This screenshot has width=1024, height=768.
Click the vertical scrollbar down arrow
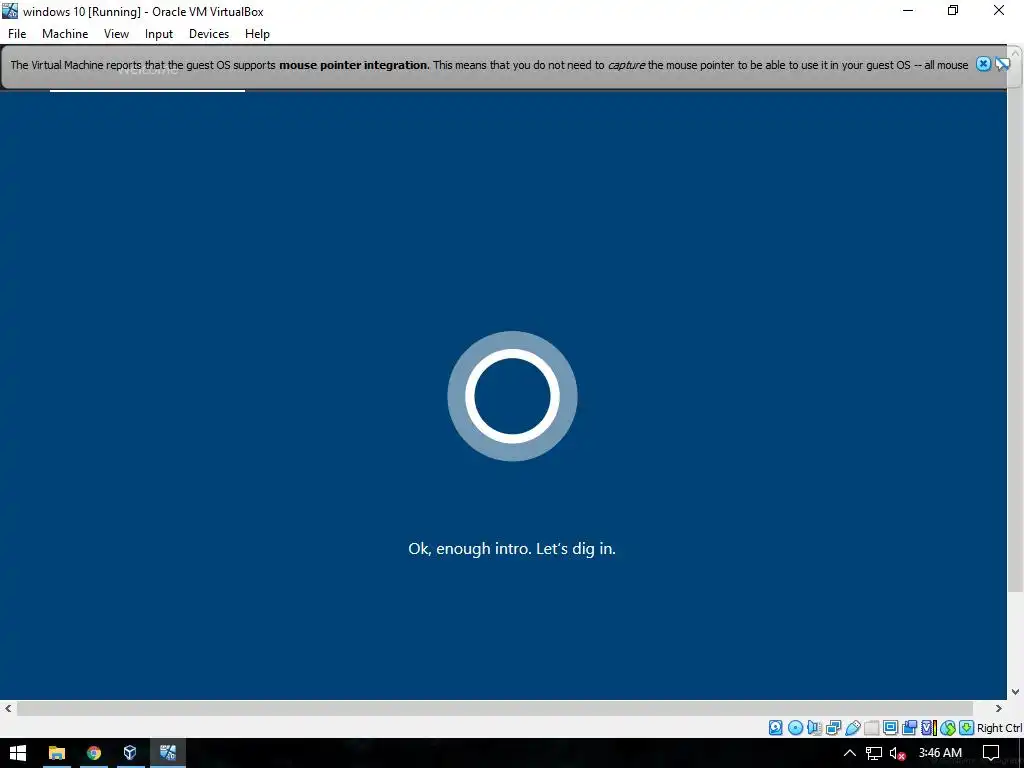point(1016,692)
